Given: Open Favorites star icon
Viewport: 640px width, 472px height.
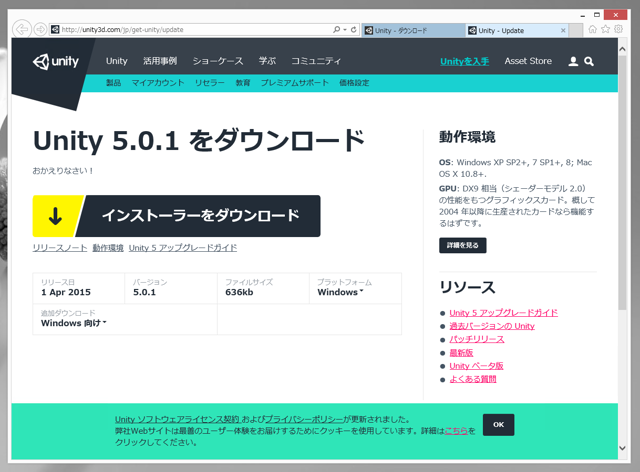Looking at the screenshot, I should pos(606,29).
